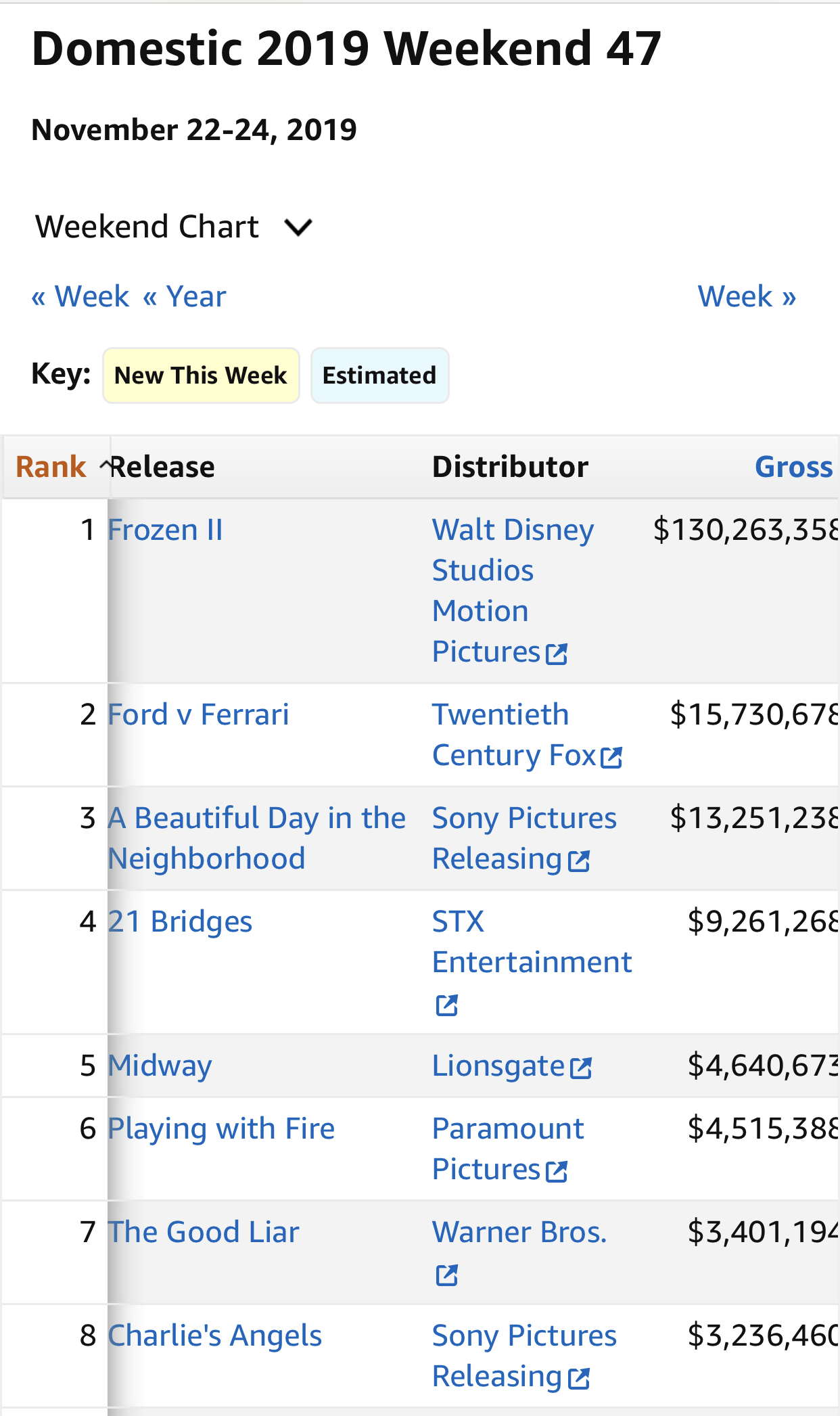Screen dimensions: 840x1416
Task: Open external link icon beside Lionsgate
Action: pyautogui.click(x=581, y=1068)
